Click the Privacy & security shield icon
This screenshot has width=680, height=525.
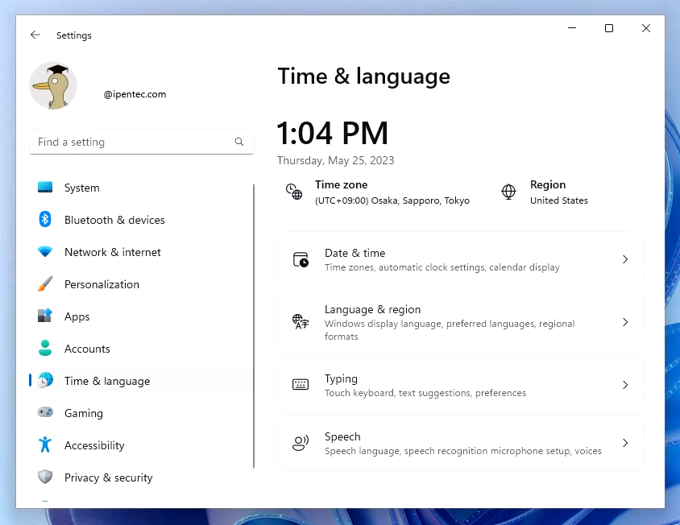point(45,477)
